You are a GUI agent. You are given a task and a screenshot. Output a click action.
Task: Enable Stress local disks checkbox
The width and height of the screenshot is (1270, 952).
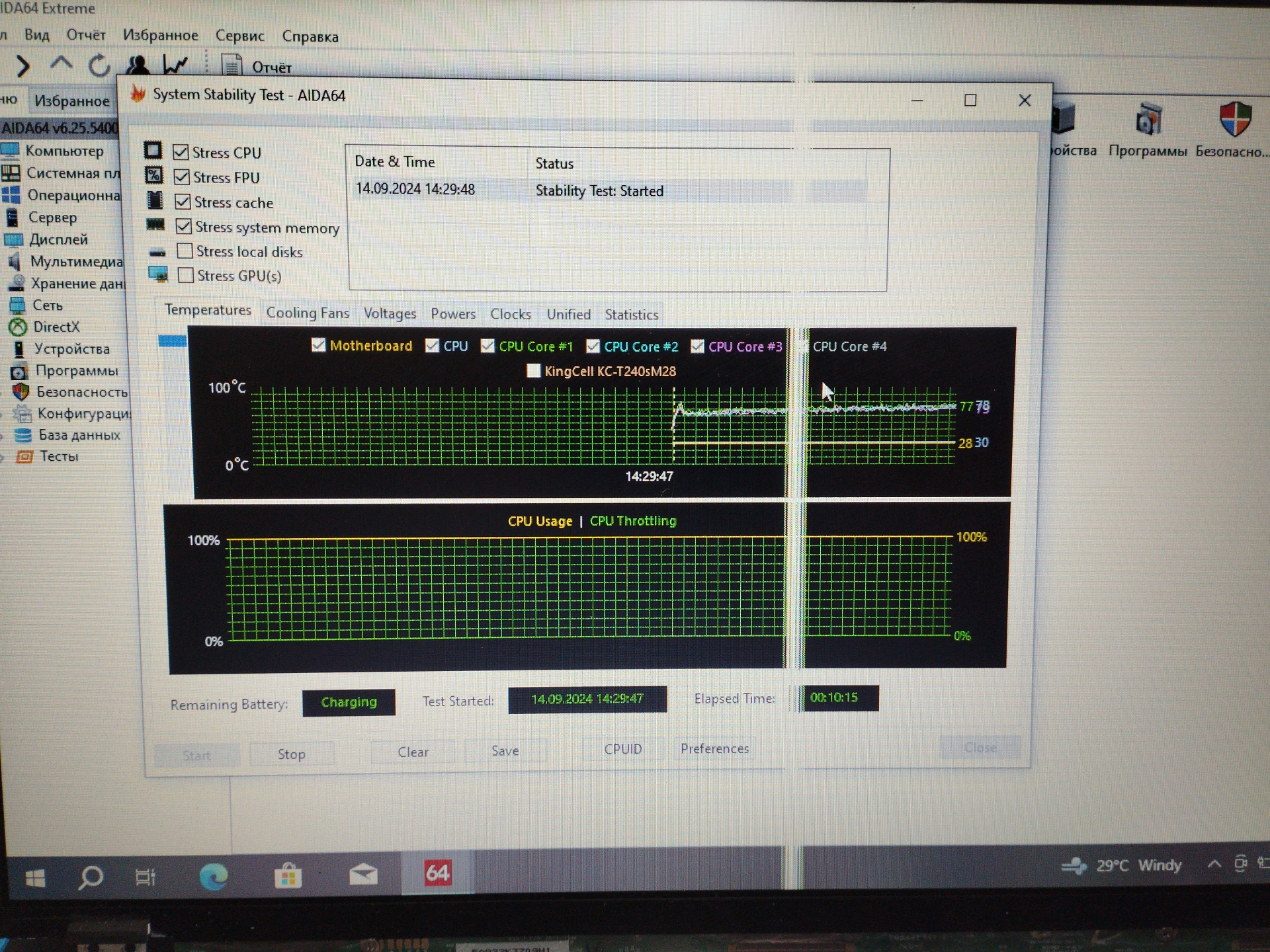click(185, 251)
